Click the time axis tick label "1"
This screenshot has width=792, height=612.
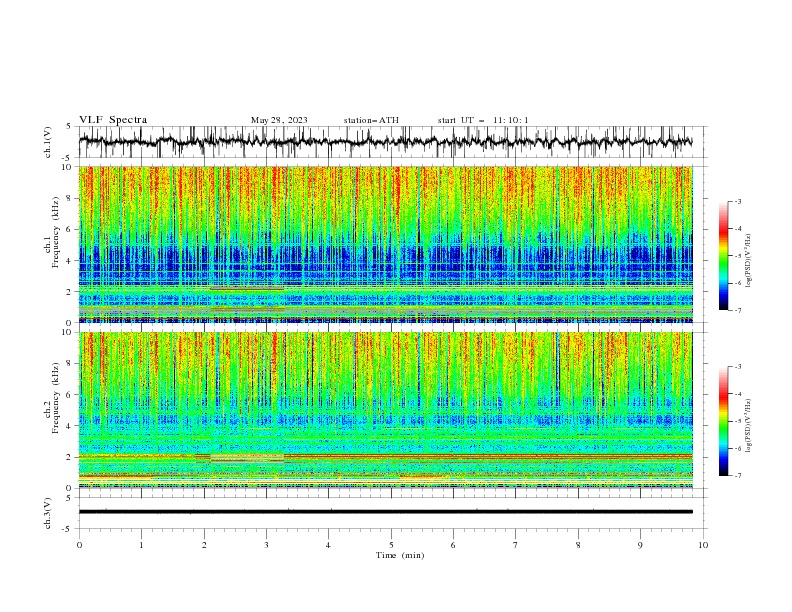(141, 545)
